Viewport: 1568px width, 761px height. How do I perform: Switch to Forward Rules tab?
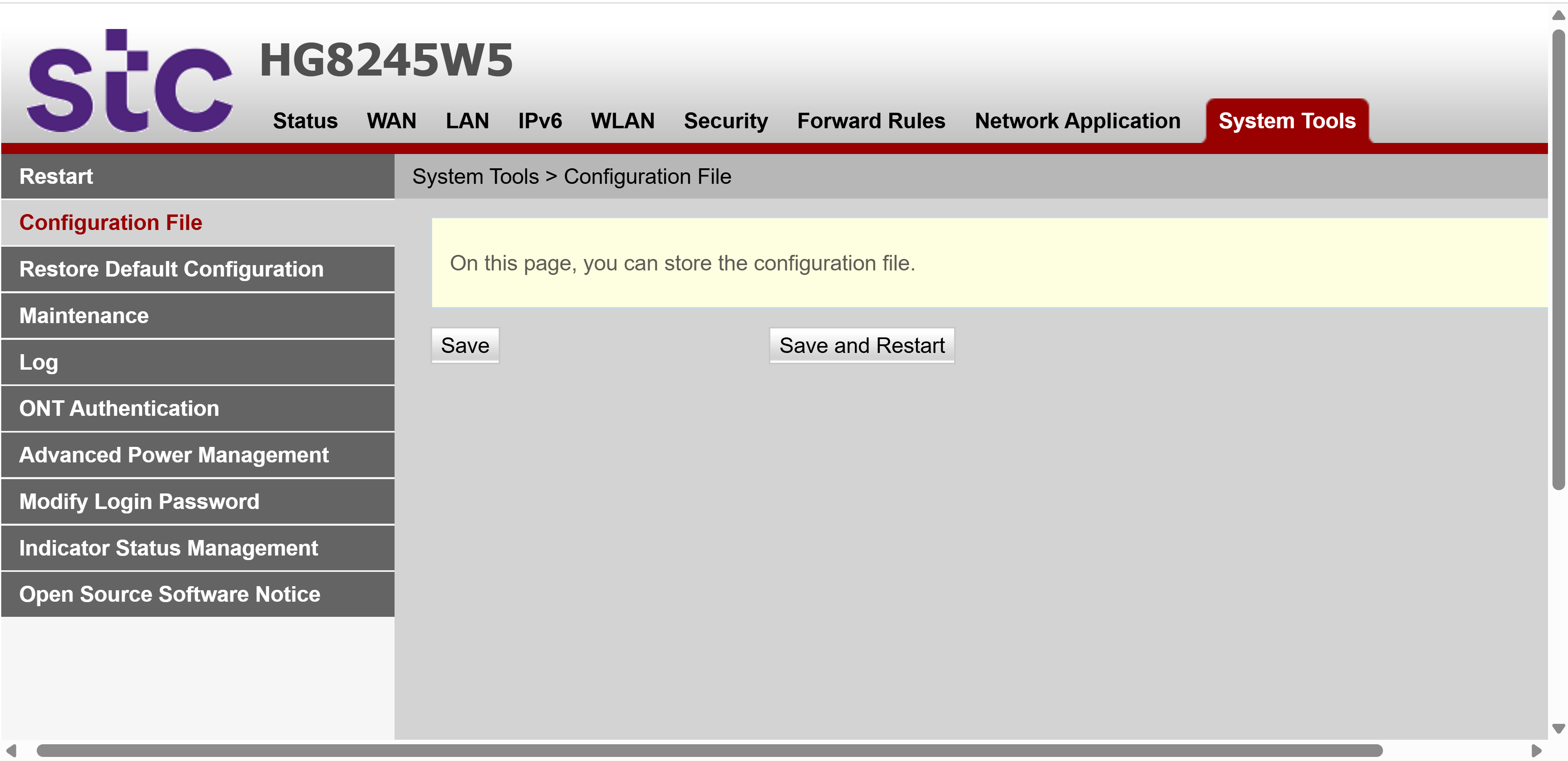pyautogui.click(x=870, y=121)
